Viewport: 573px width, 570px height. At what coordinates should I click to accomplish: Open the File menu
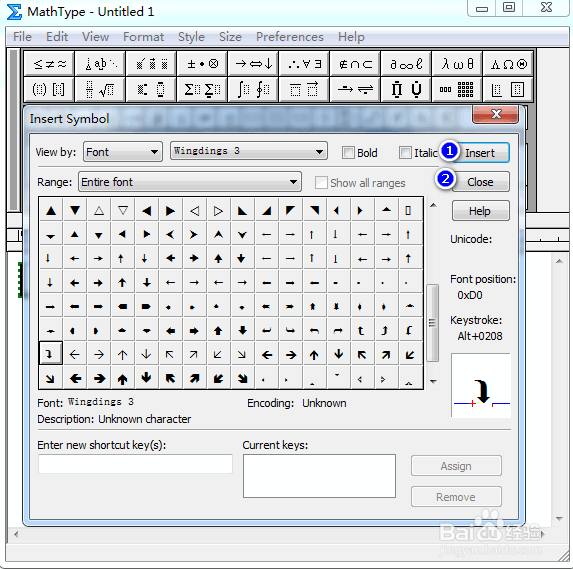(22, 37)
